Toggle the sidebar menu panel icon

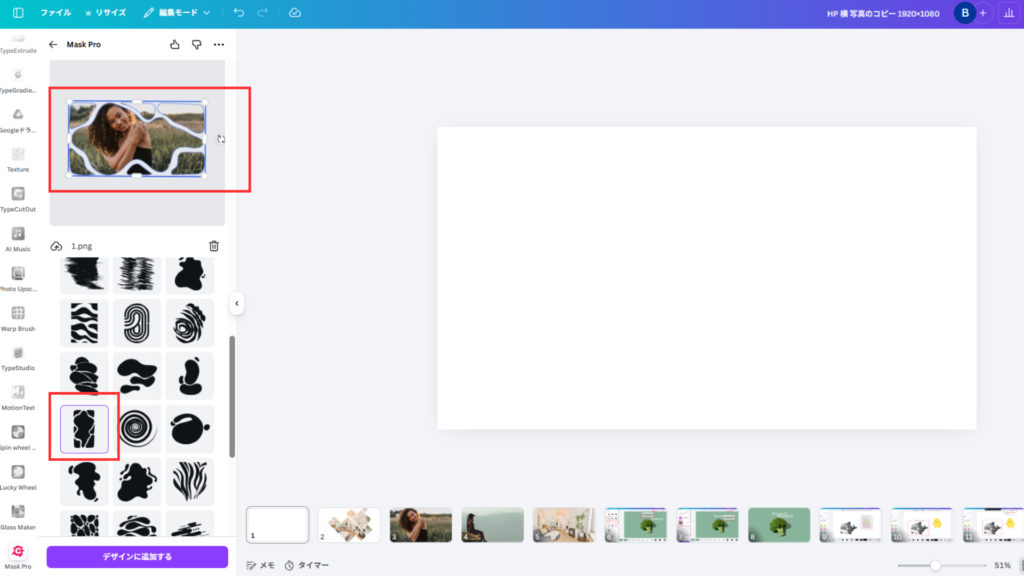tap(18, 13)
